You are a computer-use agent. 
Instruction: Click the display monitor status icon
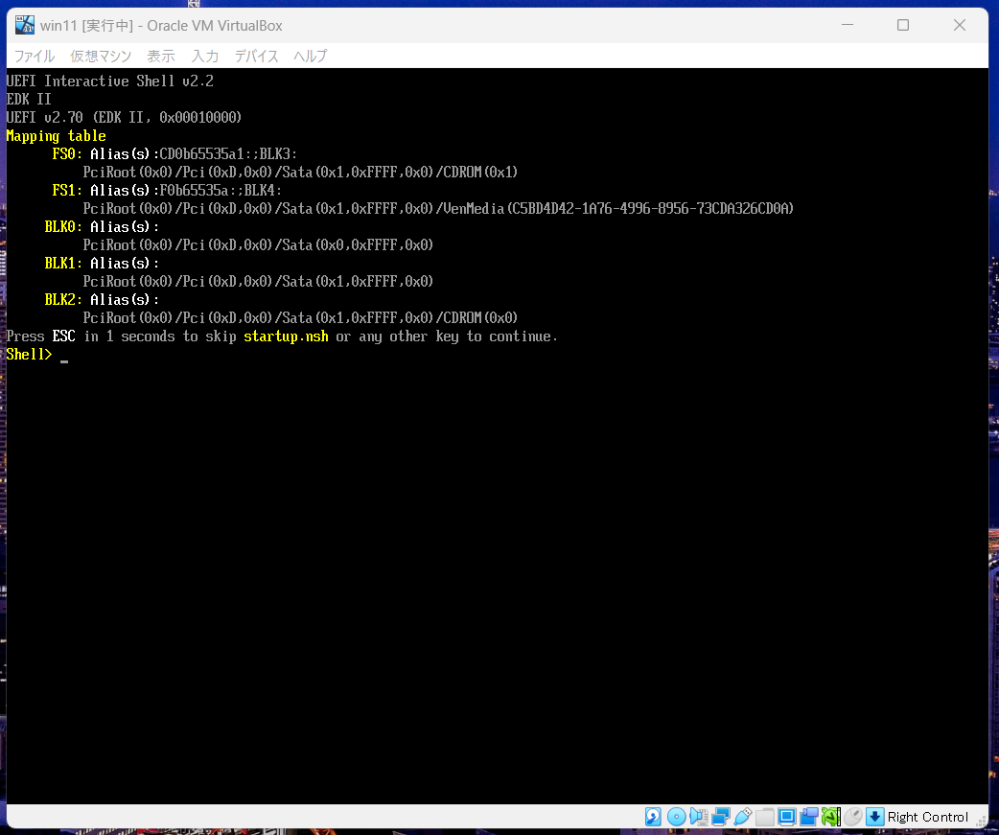click(787, 817)
